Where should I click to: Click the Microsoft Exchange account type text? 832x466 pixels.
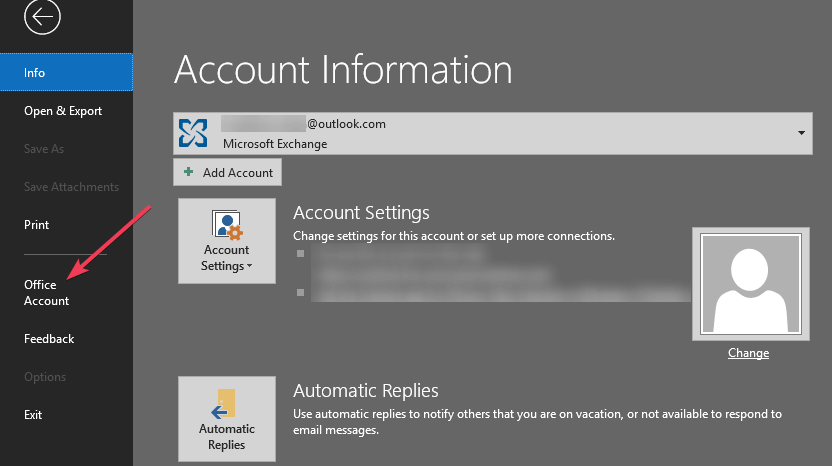(275, 144)
